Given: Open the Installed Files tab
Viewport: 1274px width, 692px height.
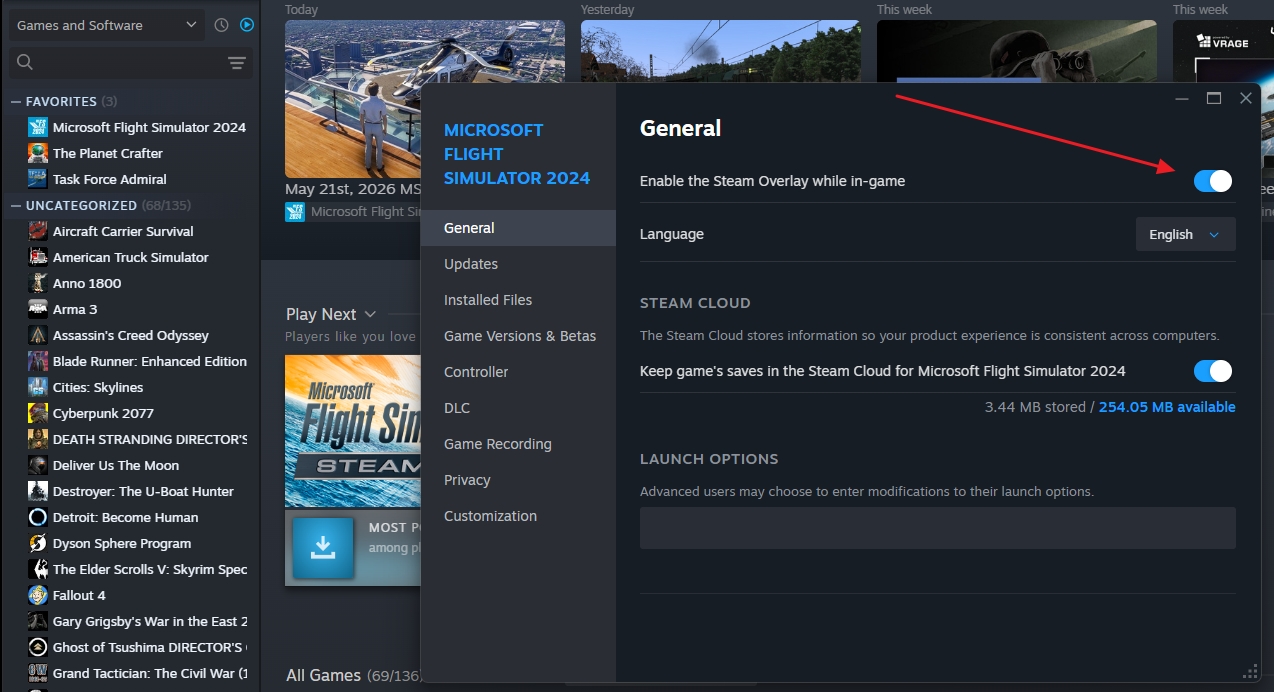Looking at the screenshot, I should point(518,300).
